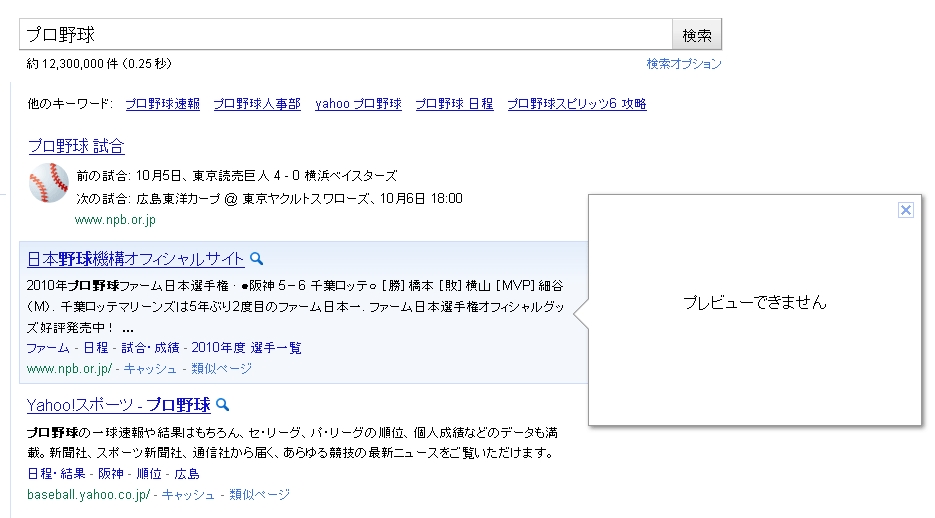Click the www.npb.or.jp URL under game results
The image size is (935, 518).
point(115,220)
